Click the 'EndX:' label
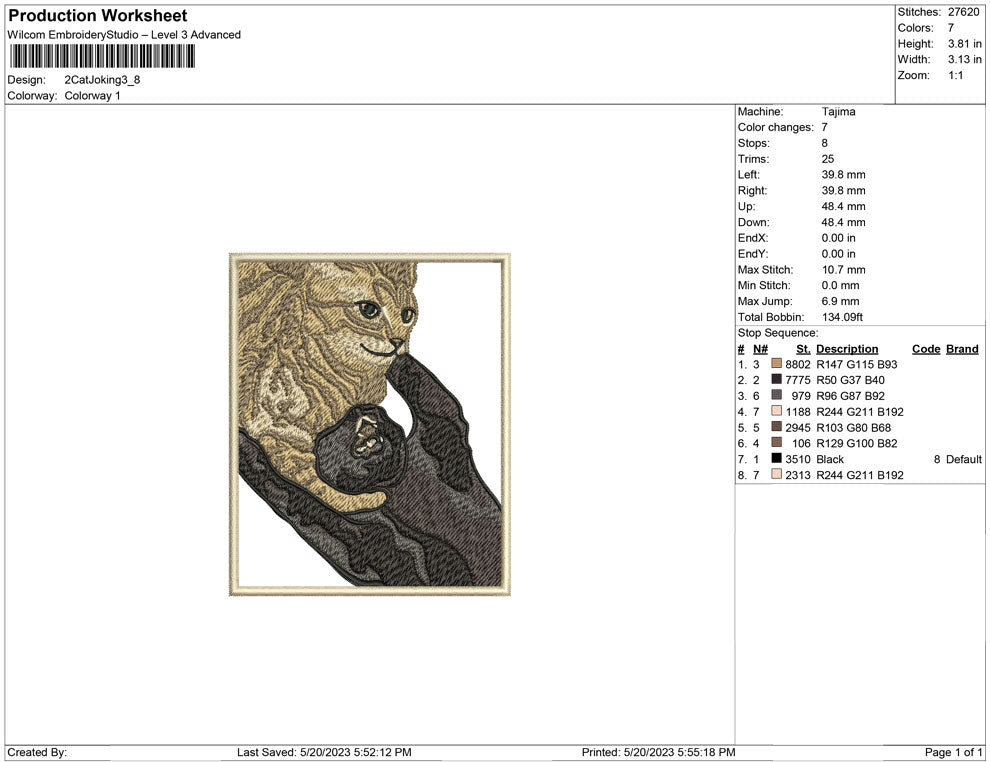990x762 pixels. click(753, 237)
